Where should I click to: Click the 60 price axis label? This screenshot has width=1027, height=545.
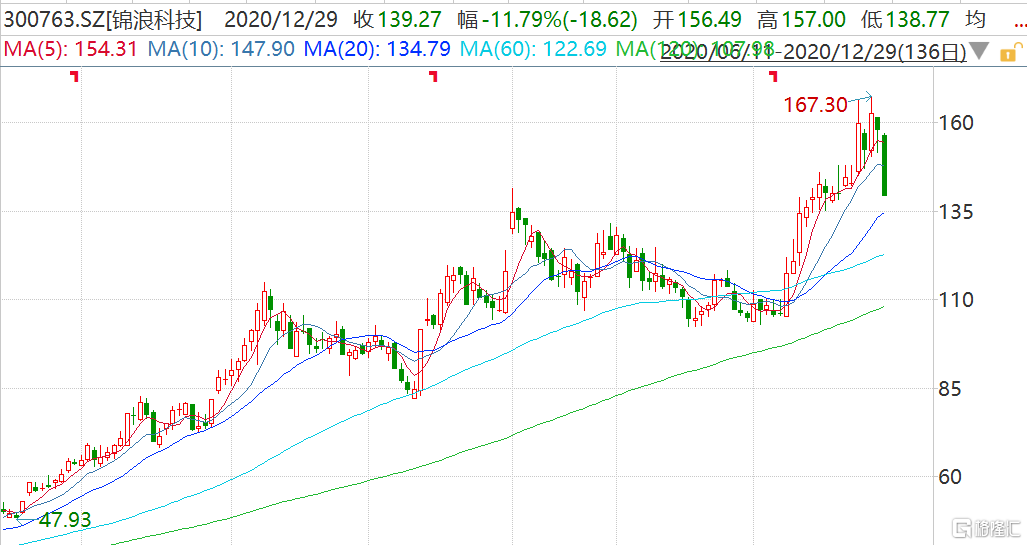(x=950, y=477)
